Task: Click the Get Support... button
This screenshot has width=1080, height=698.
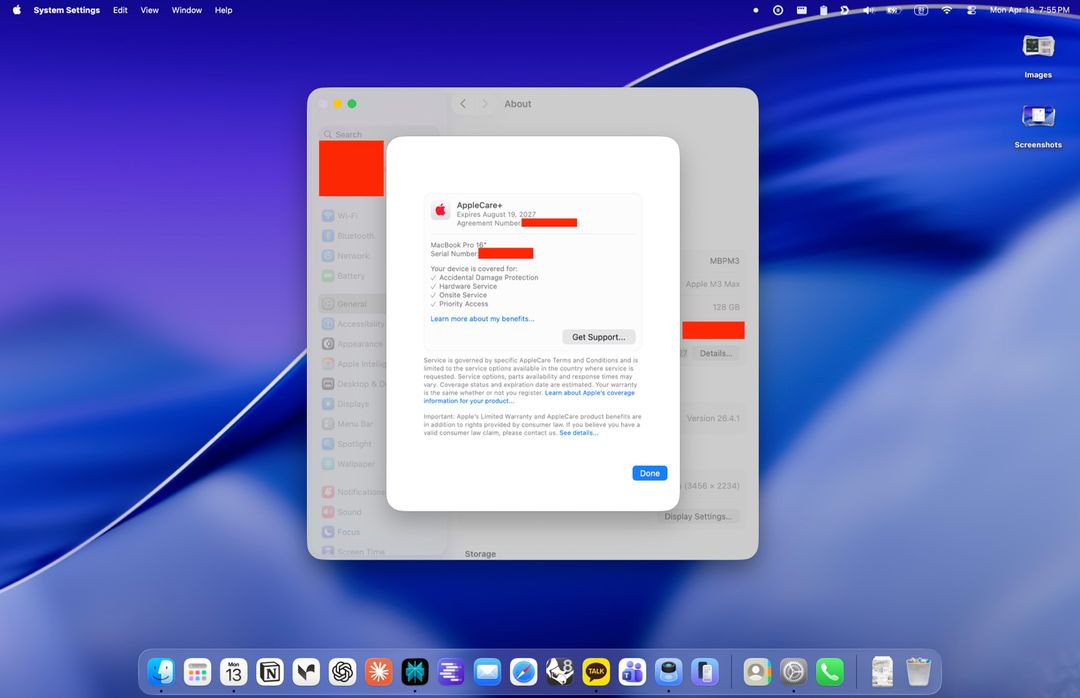Action: [599, 337]
